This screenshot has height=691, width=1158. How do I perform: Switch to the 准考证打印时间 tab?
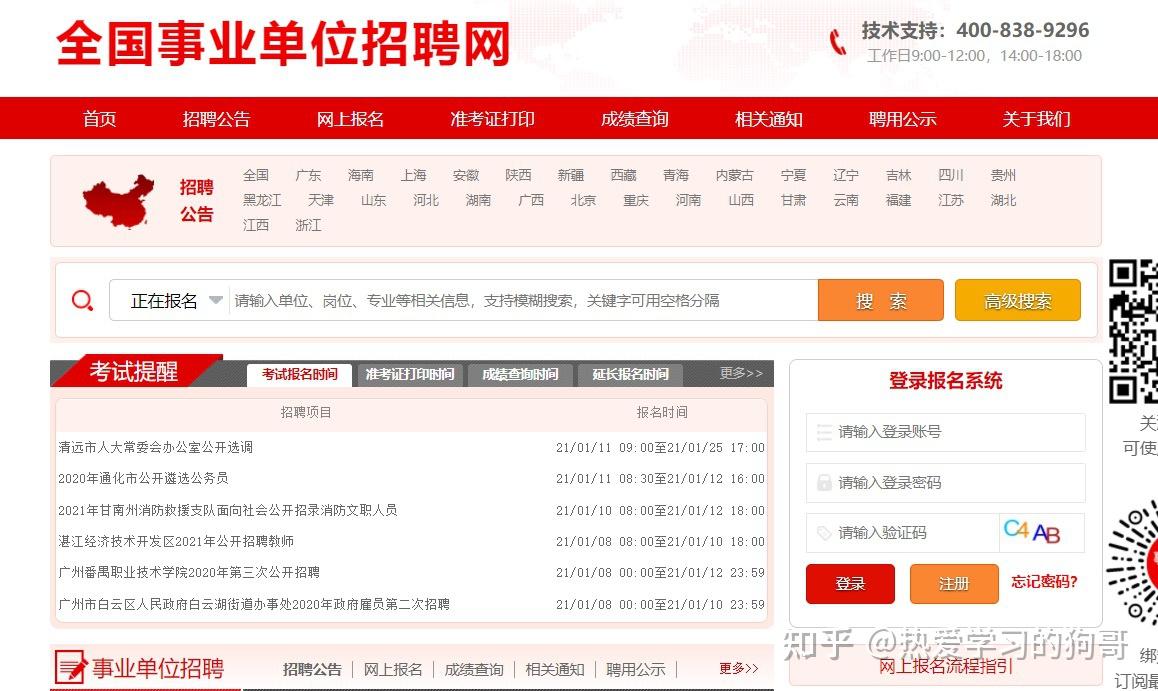coord(410,374)
